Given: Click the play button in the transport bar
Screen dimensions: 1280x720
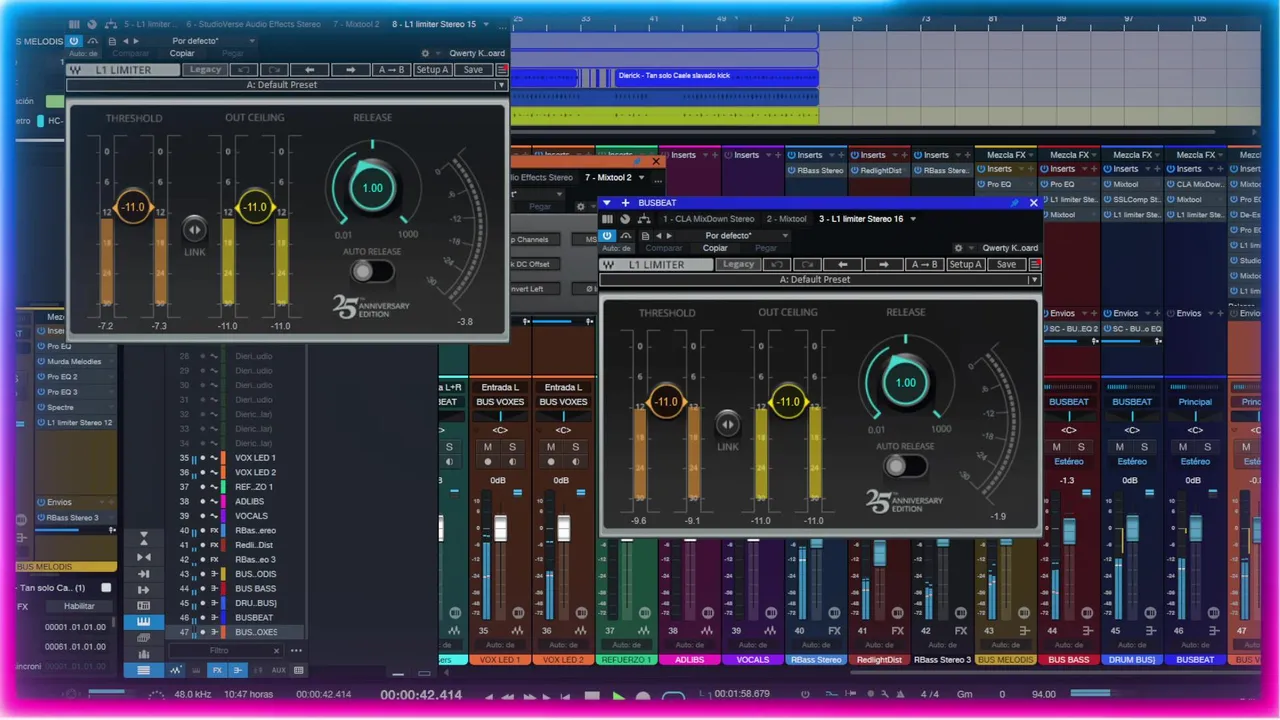Looking at the screenshot, I should [618, 696].
